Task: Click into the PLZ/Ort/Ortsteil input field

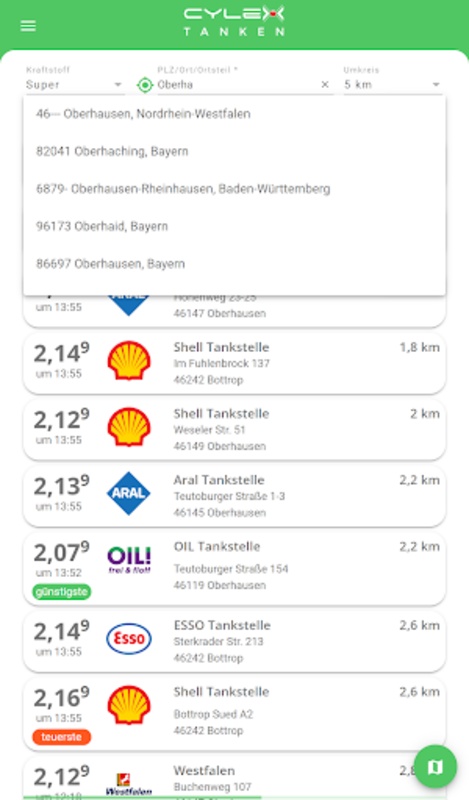Action: tap(237, 85)
